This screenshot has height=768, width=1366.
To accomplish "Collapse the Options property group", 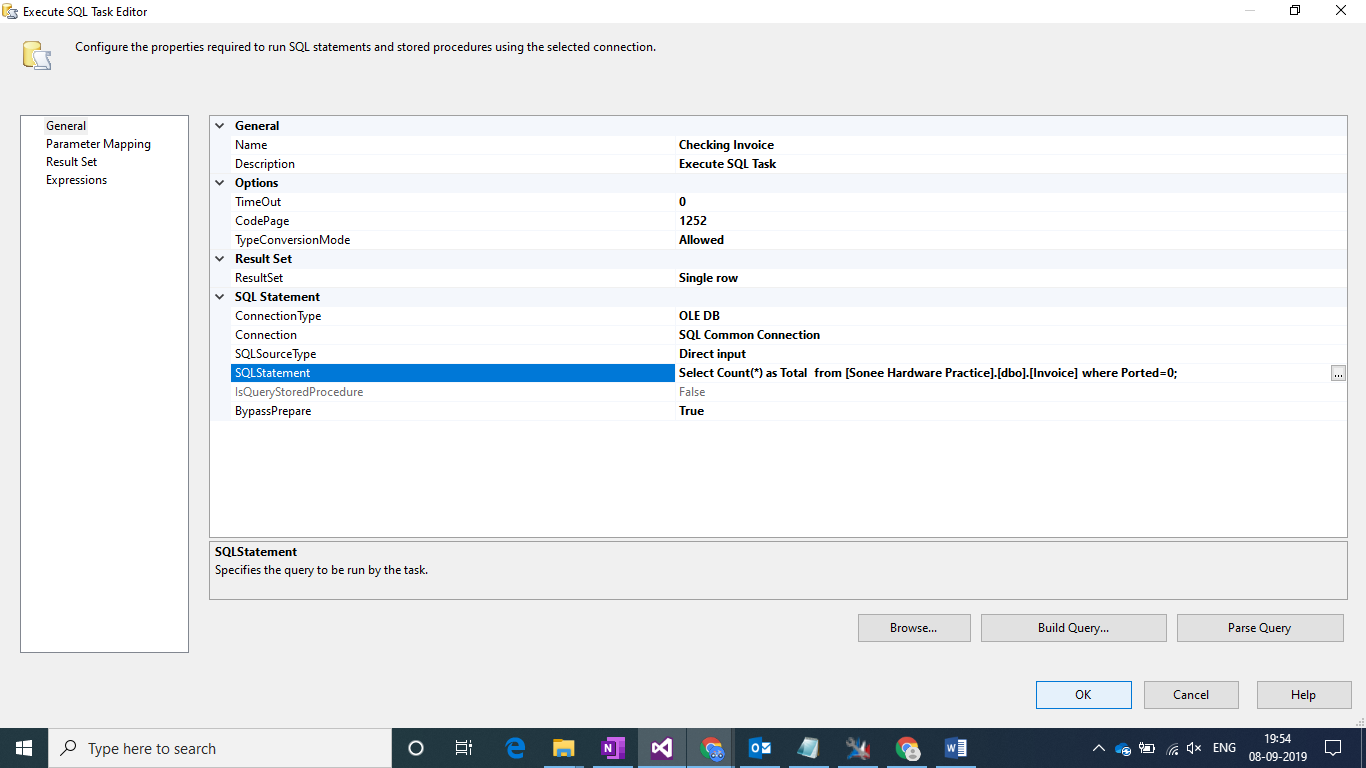I will [220, 183].
